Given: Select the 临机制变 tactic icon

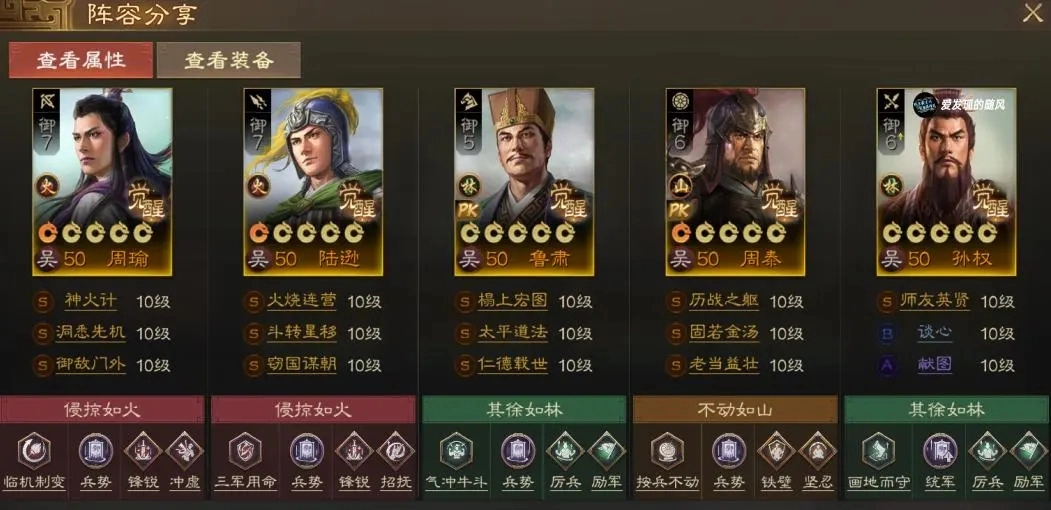Looking at the screenshot, I should (x=34, y=450).
